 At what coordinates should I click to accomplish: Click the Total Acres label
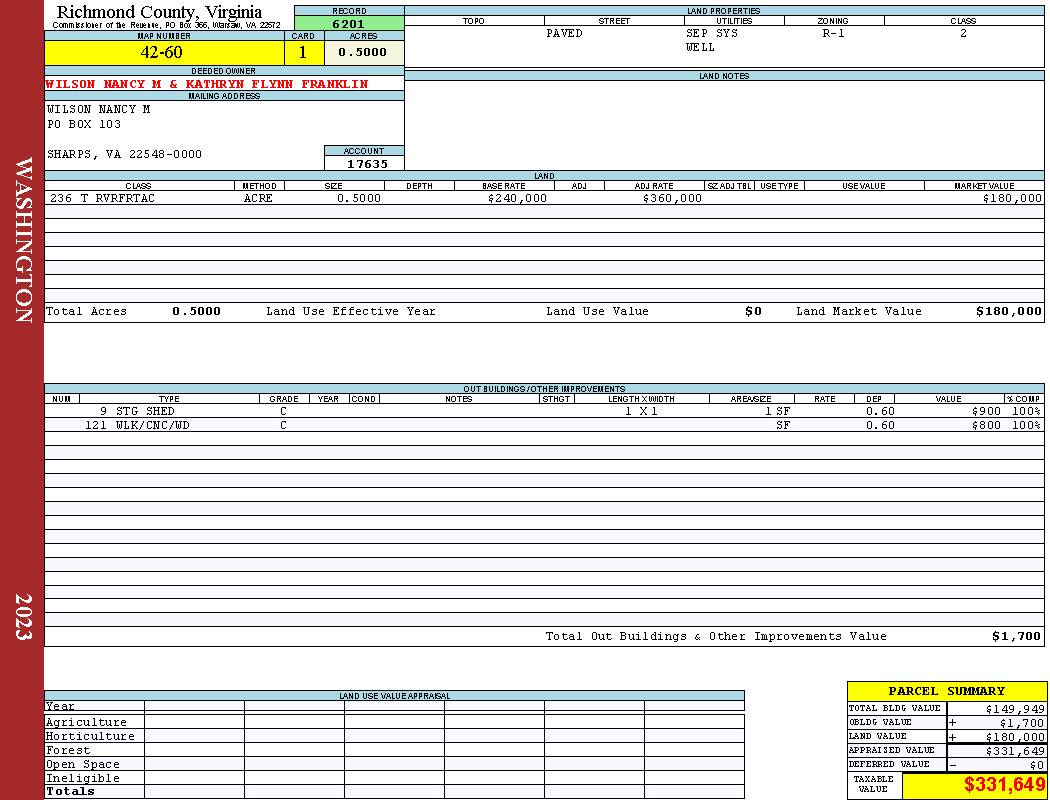(x=86, y=311)
